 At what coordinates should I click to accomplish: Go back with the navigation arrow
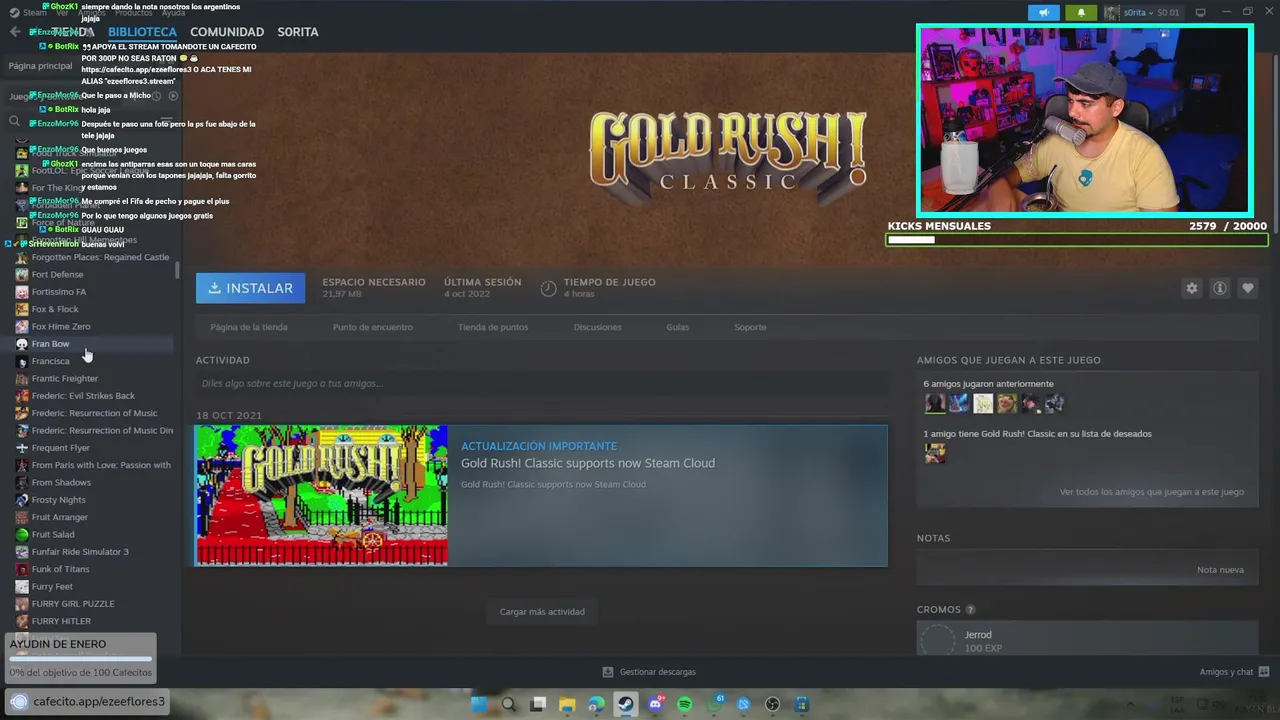click(15, 32)
